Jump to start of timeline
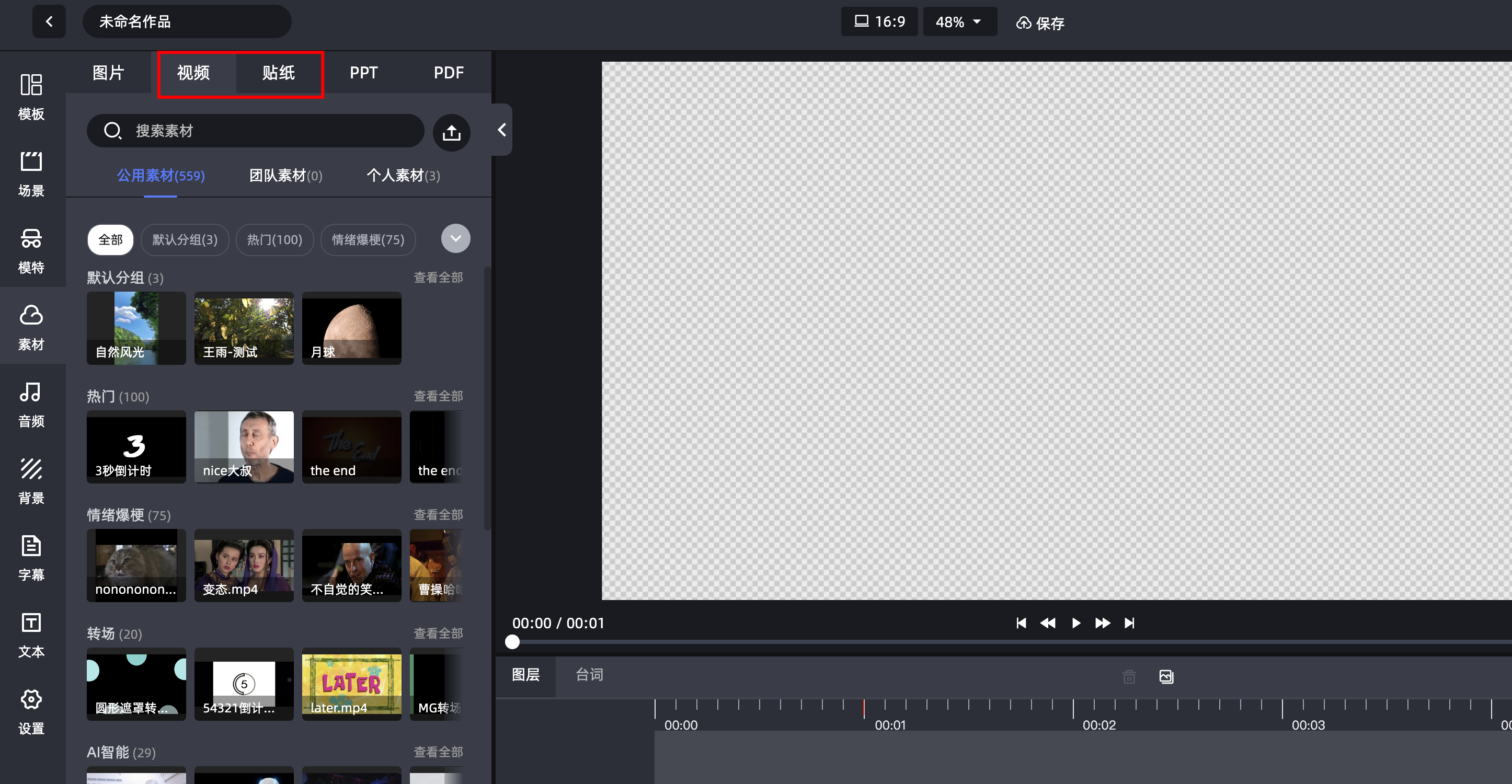The width and height of the screenshot is (1512, 784). [x=1021, y=622]
